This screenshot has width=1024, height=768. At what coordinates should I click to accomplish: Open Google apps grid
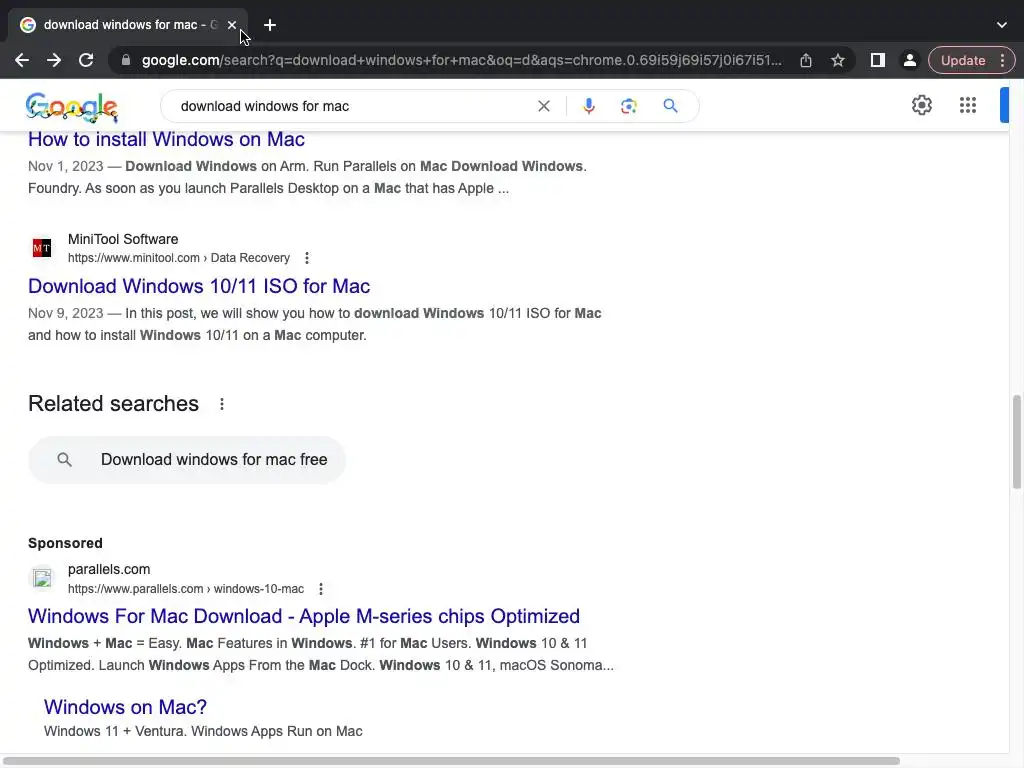pyautogui.click(x=968, y=105)
